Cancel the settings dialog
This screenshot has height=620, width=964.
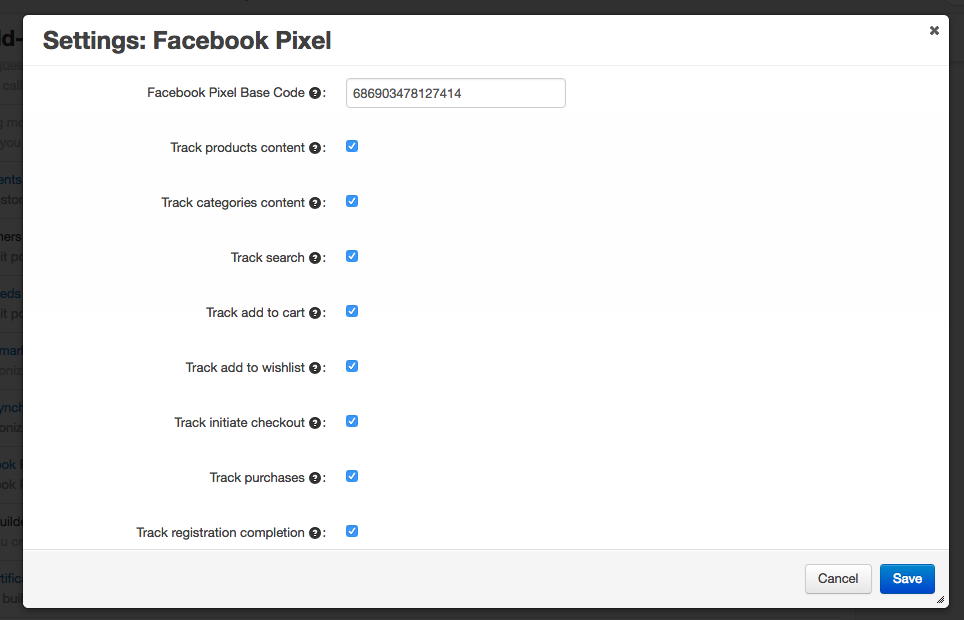click(x=838, y=579)
